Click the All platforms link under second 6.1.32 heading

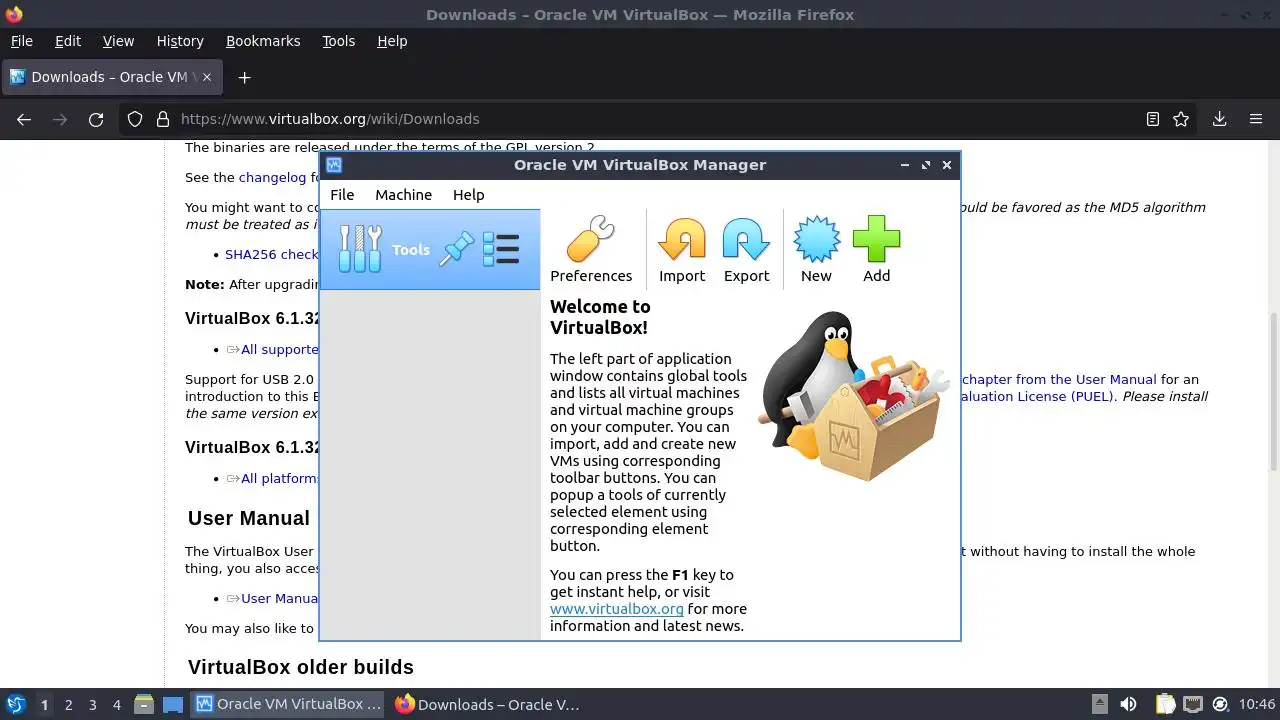280,479
